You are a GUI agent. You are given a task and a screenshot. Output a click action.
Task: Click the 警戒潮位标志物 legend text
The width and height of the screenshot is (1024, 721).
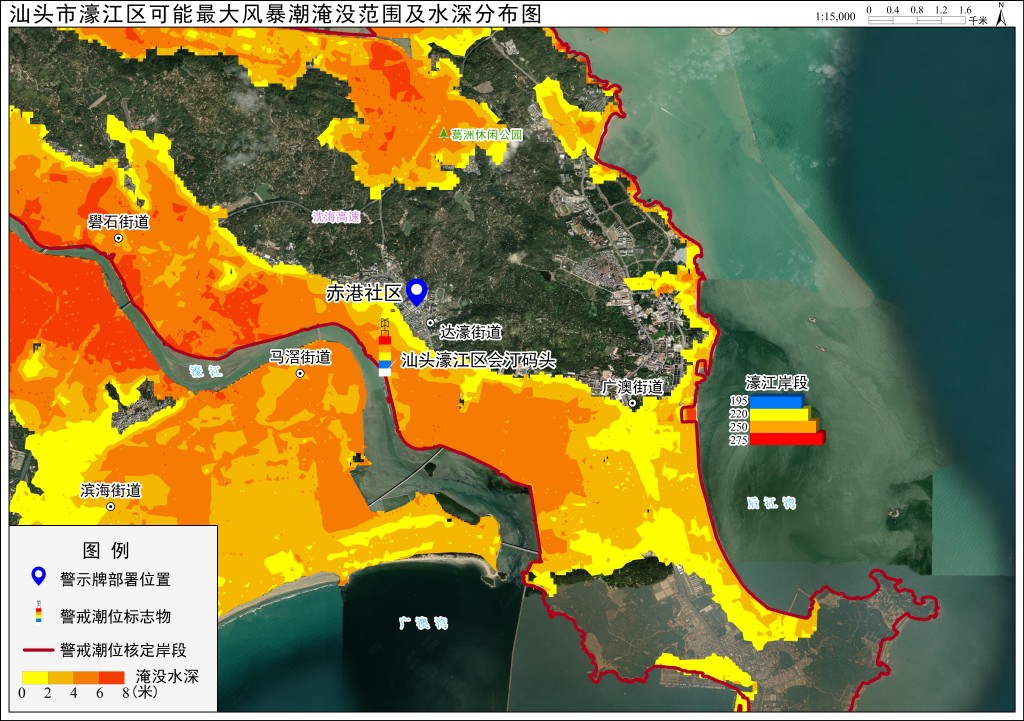pos(115,616)
